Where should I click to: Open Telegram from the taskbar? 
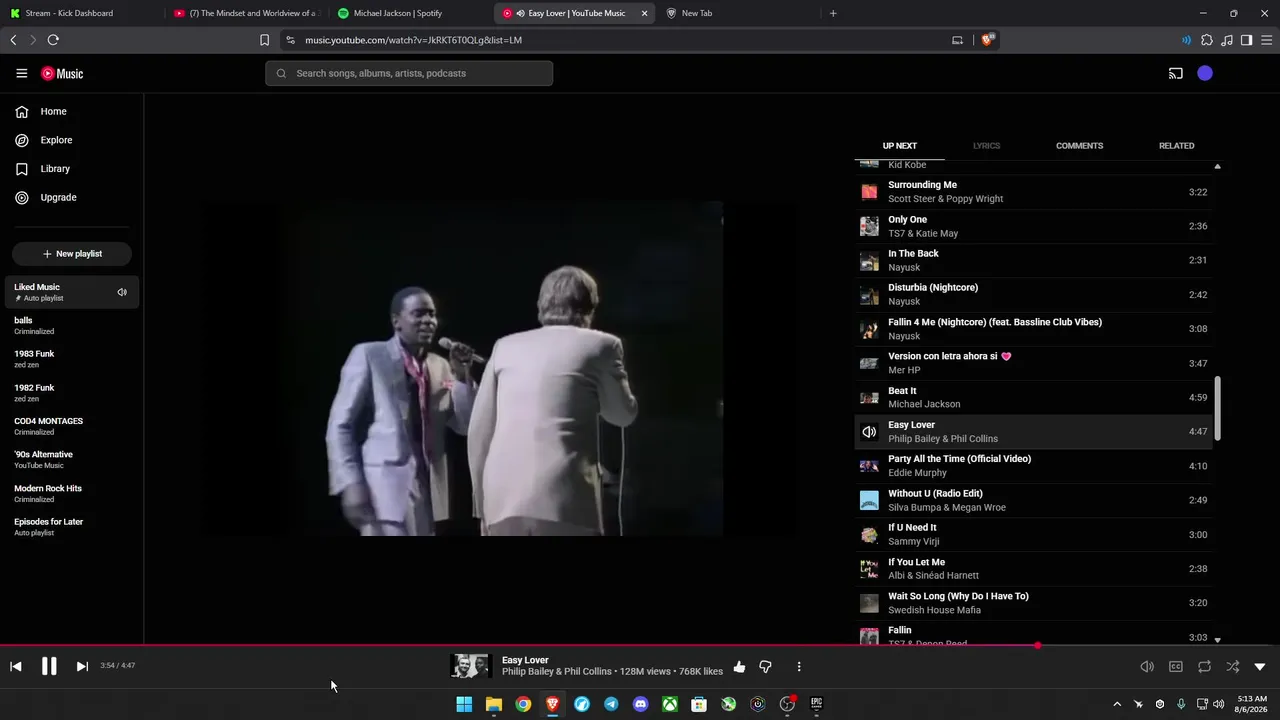tap(611, 704)
